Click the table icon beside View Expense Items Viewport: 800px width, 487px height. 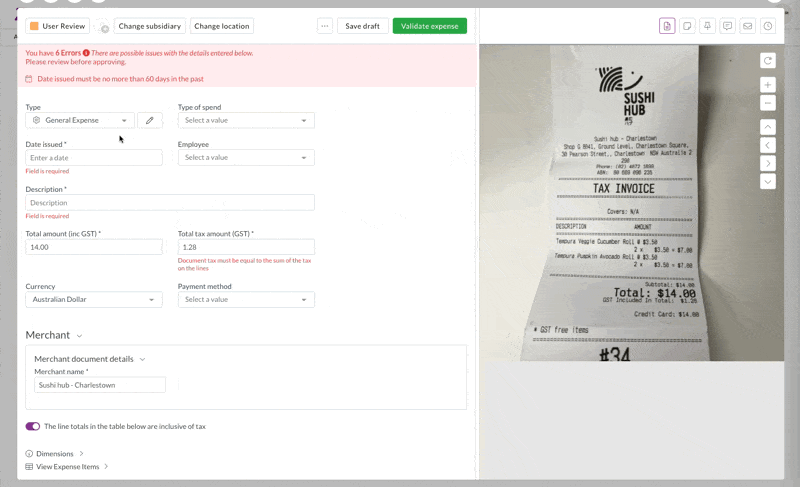[x=29, y=467]
